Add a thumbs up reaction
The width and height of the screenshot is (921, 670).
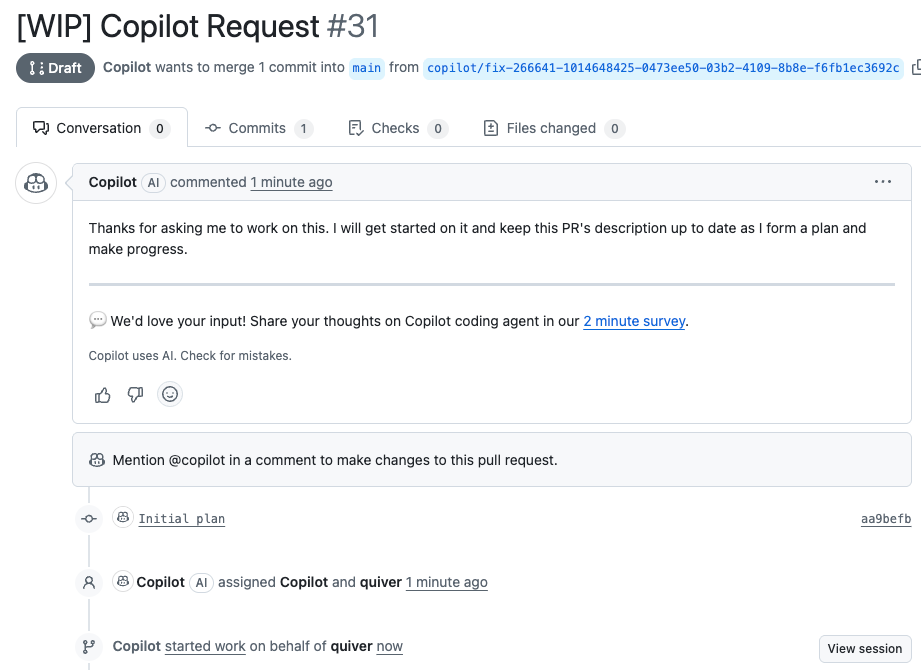[103, 395]
